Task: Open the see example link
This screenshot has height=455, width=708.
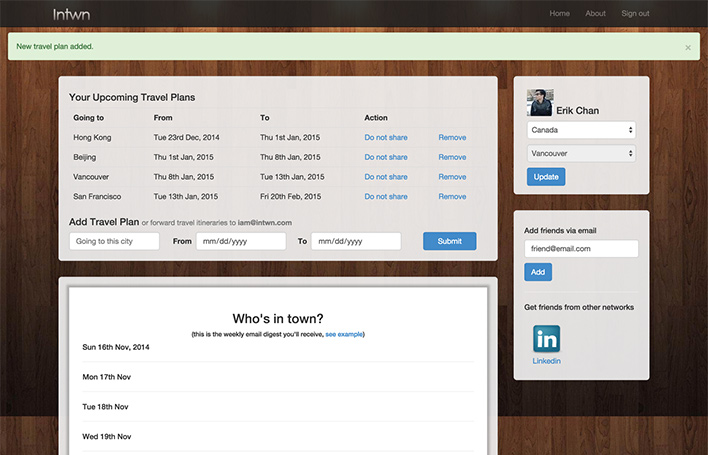Action: 344,334
